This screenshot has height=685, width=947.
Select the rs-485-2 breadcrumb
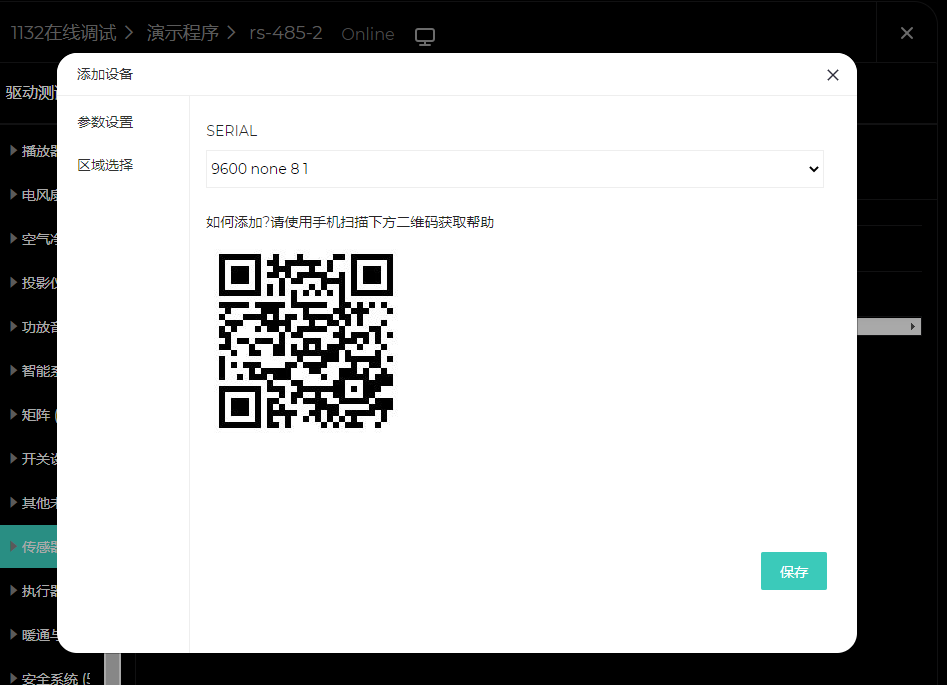(286, 33)
